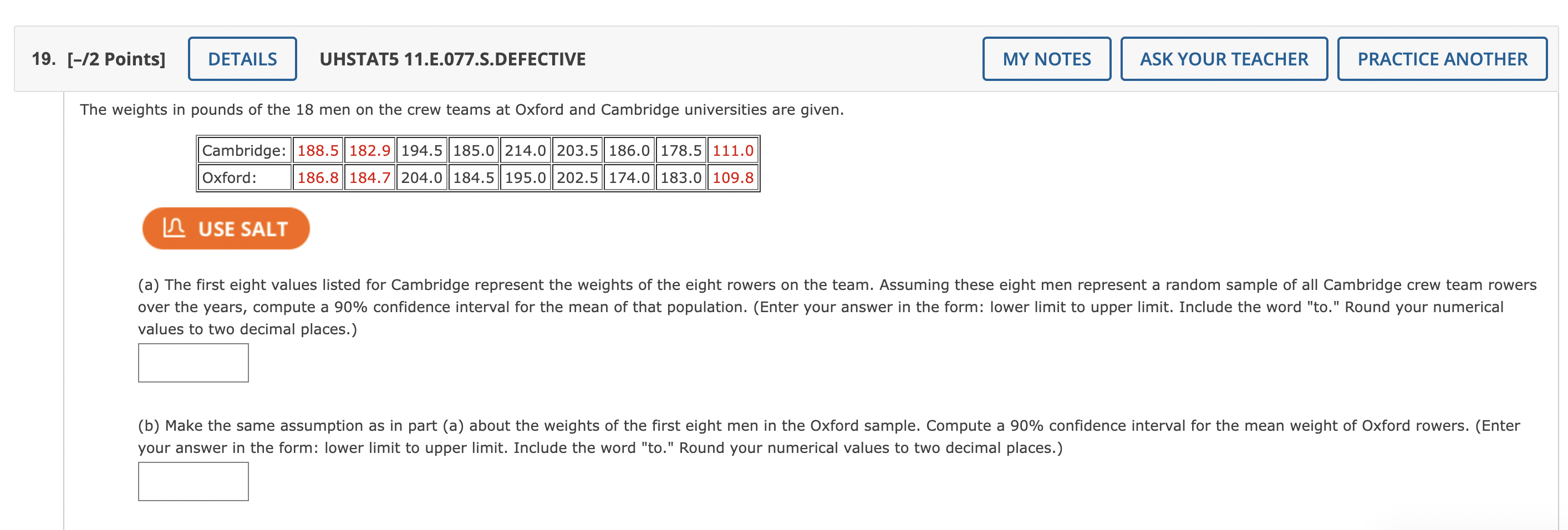Open MY NOTES for this question
This screenshot has width=1568, height=530.
click(1046, 58)
